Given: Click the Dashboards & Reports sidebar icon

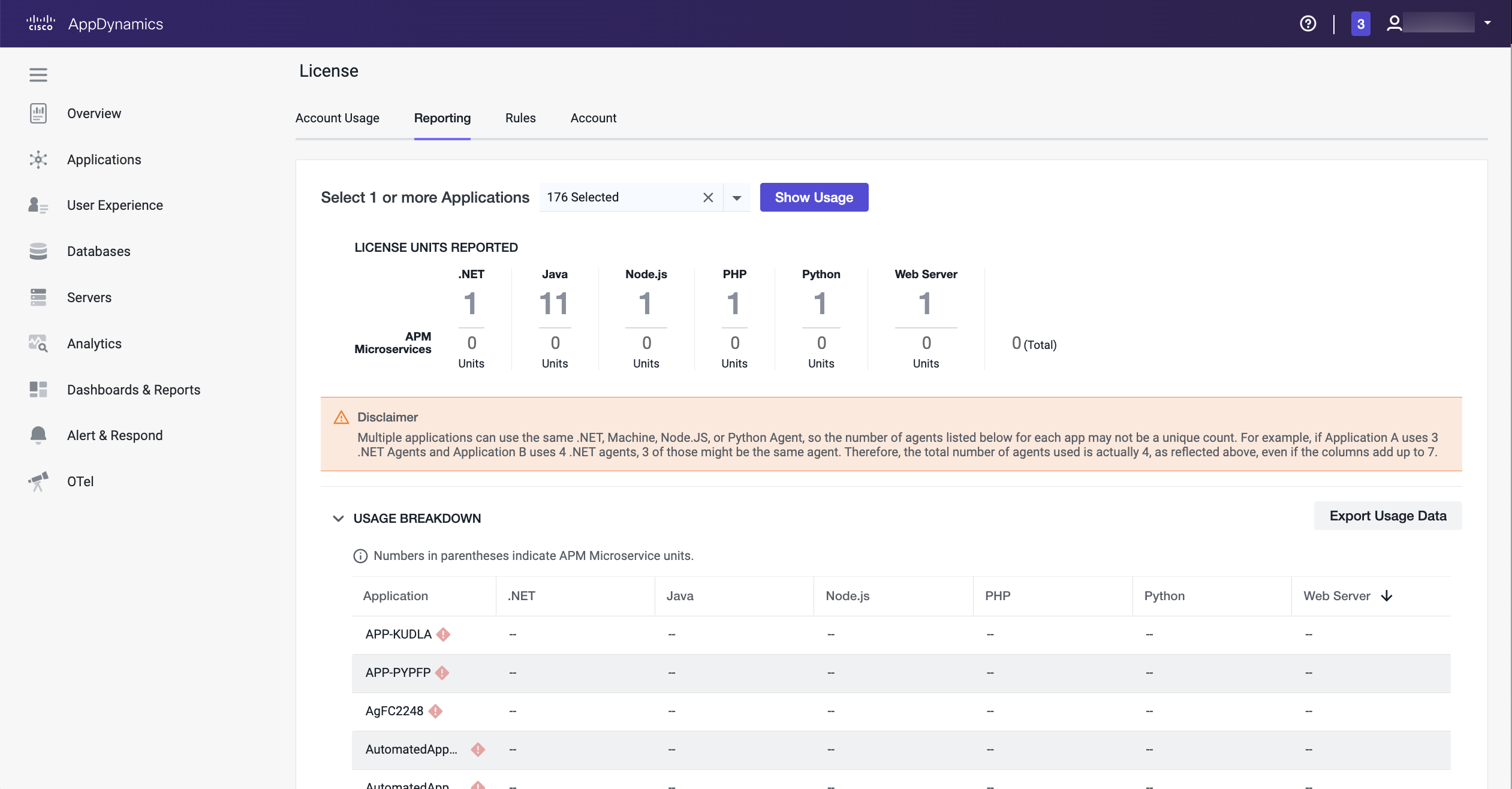Looking at the screenshot, I should tap(38, 390).
